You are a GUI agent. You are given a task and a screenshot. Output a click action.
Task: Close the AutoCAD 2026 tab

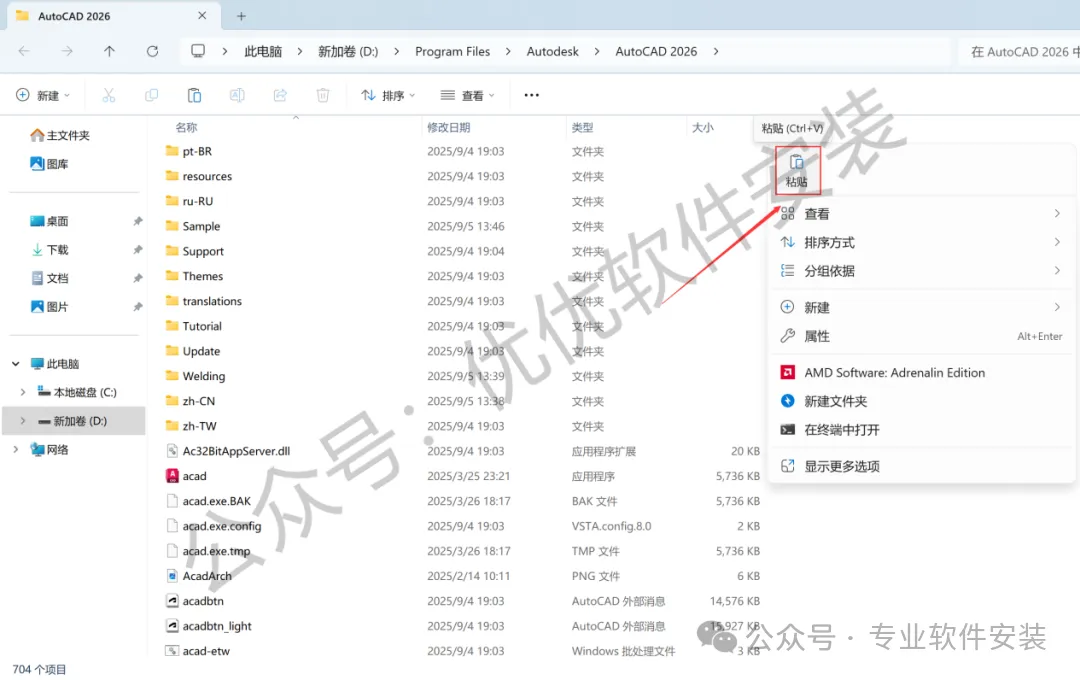coord(202,15)
